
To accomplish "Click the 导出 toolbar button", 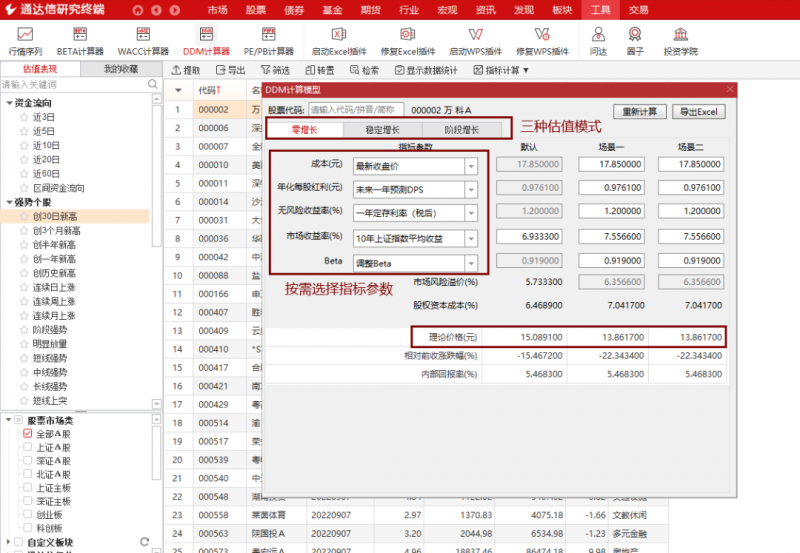I will pyautogui.click(x=231, y=70).
